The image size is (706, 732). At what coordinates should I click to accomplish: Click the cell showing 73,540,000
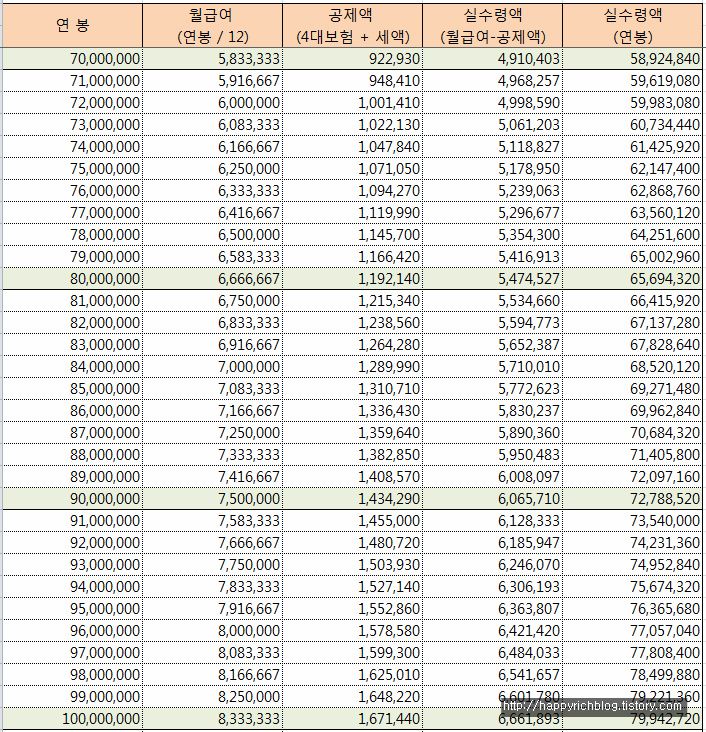[633, 521]
